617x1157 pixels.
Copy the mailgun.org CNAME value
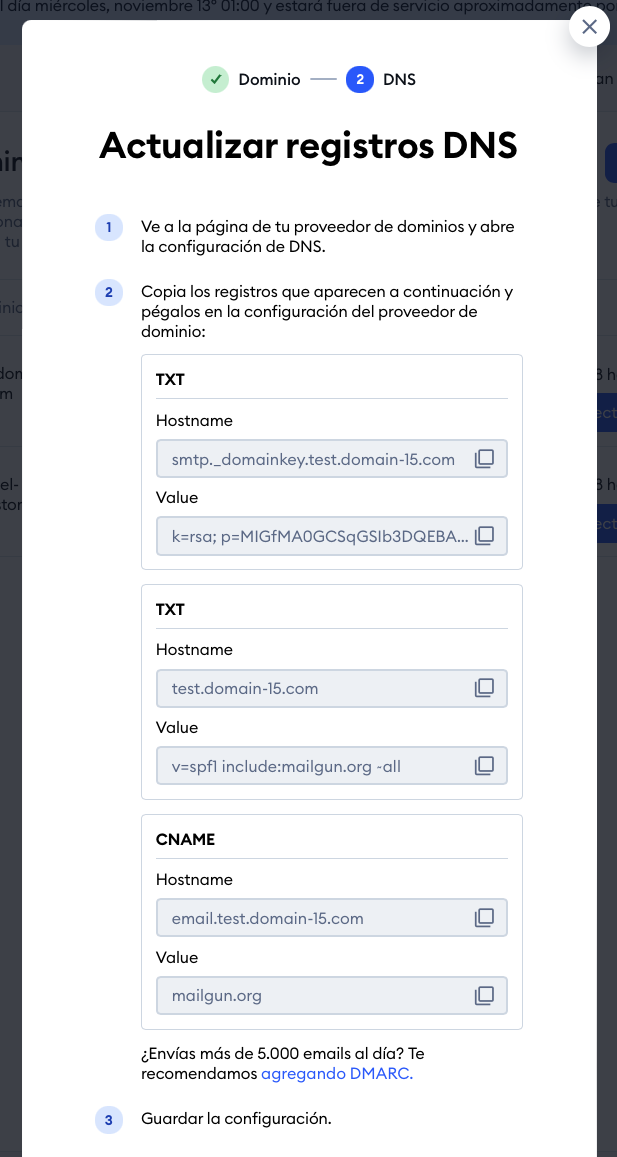pyautogui.click(x=484, y=995)
